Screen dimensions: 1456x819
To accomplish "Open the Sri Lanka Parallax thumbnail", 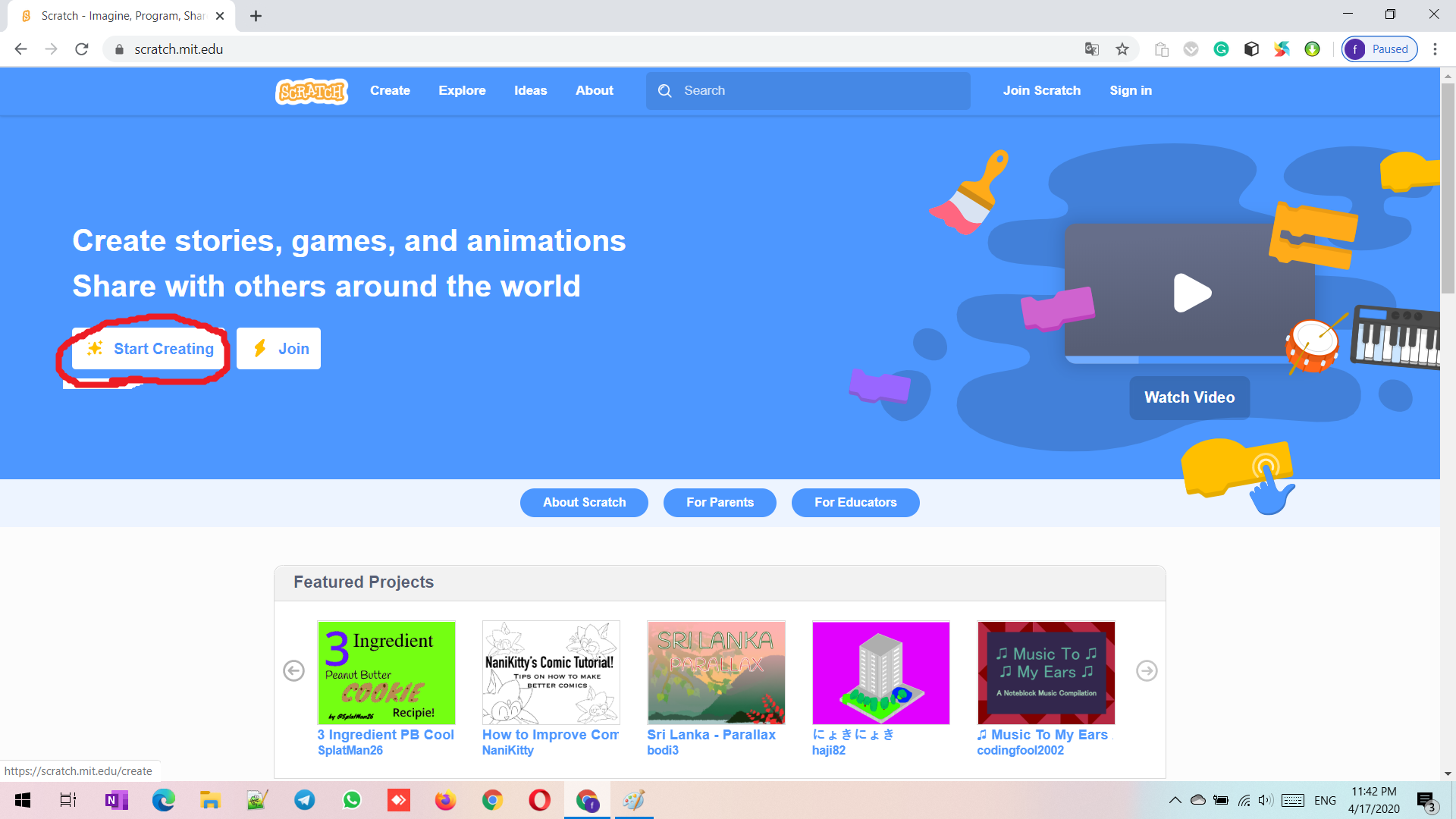I will tap(716, 673).
